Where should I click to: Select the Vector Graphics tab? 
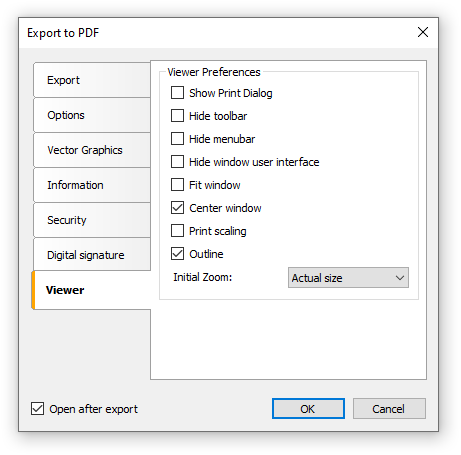pos(92,150)
